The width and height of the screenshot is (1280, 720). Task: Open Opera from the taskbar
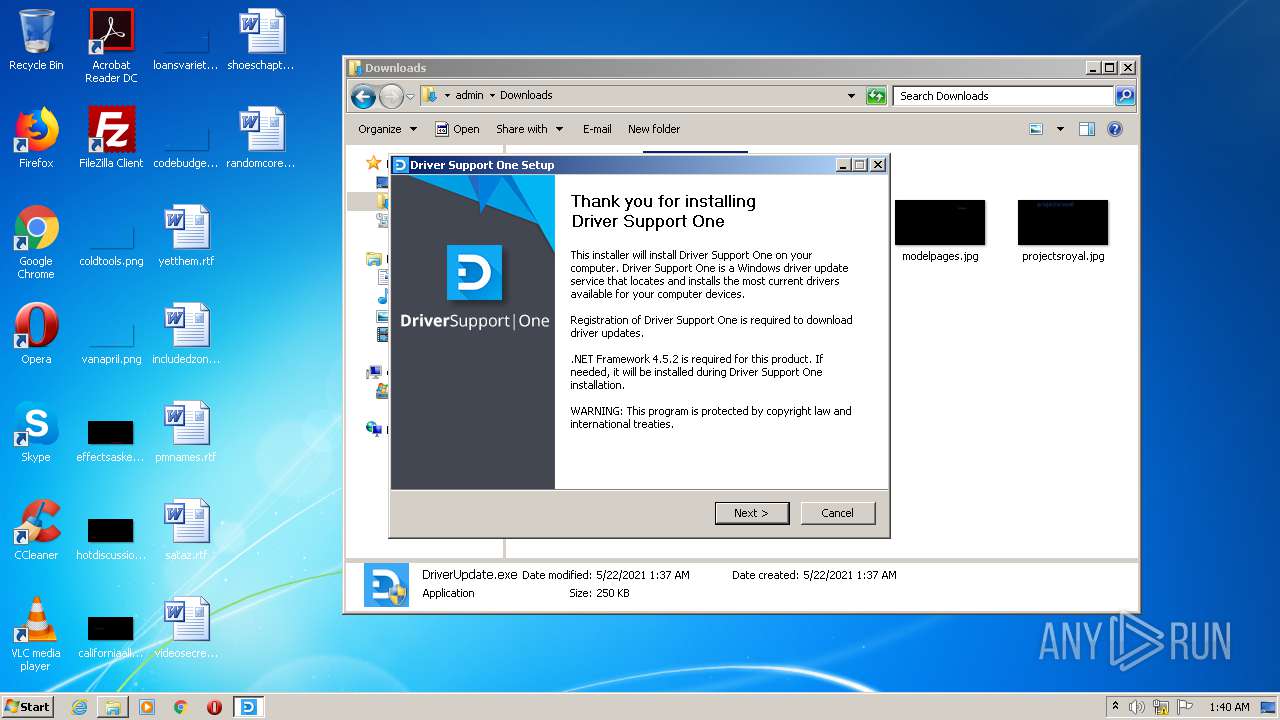pyautogui.click(x=214, y=707)
